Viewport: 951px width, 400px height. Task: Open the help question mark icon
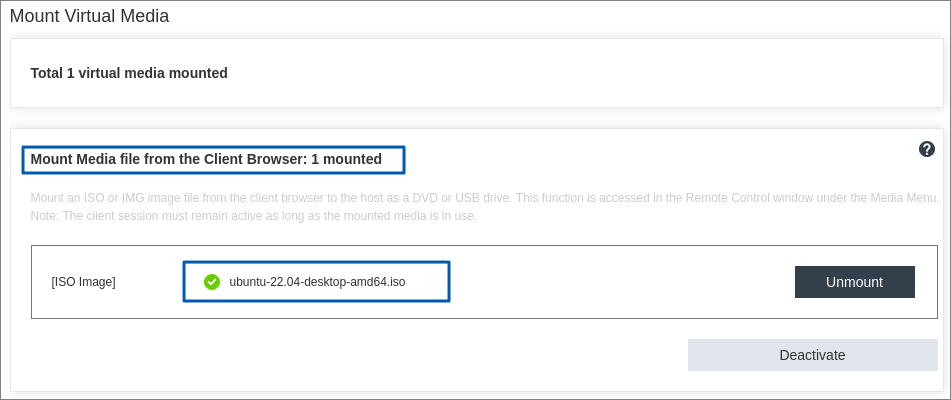click(926, 149)
